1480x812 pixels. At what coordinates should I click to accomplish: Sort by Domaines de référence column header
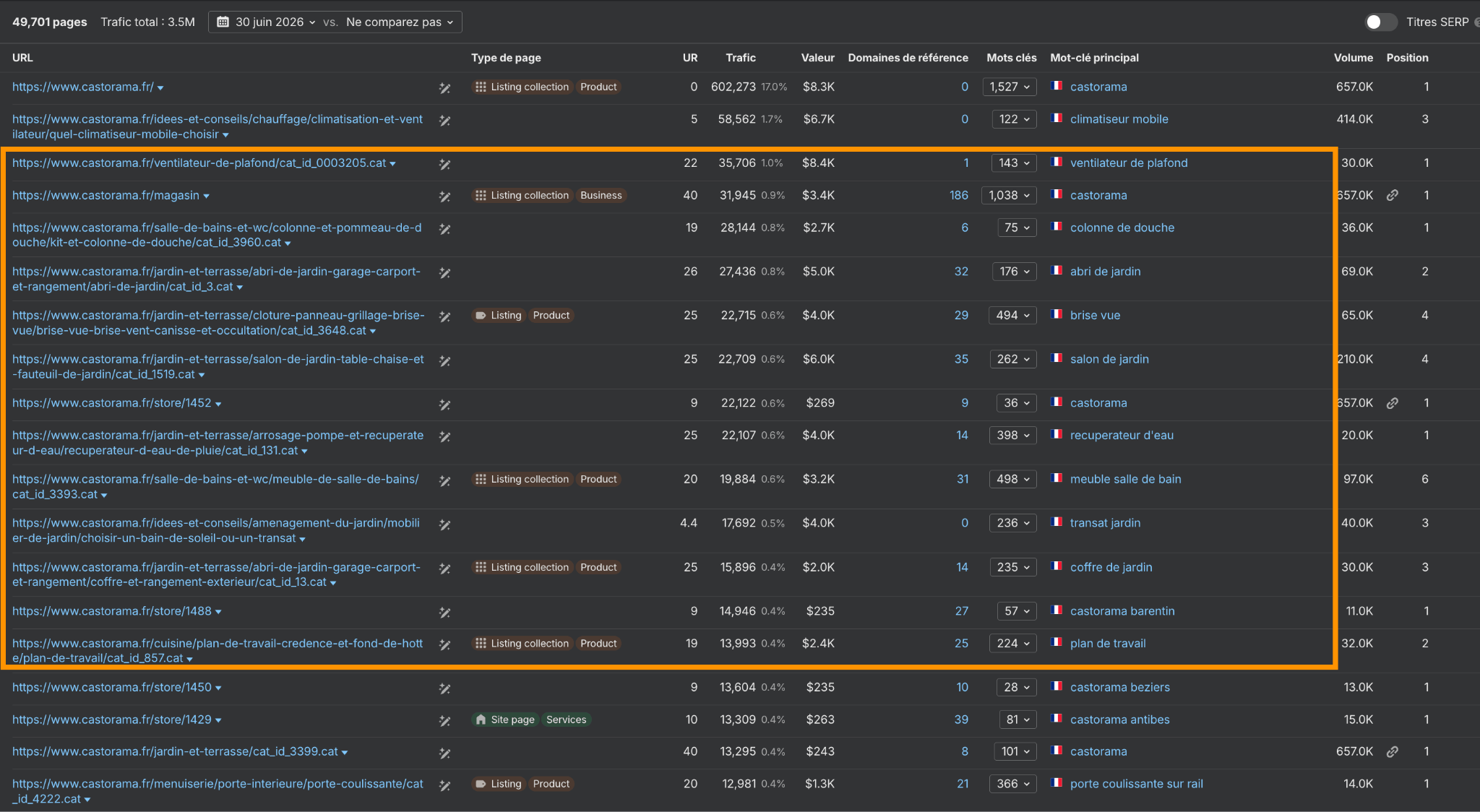908,58
